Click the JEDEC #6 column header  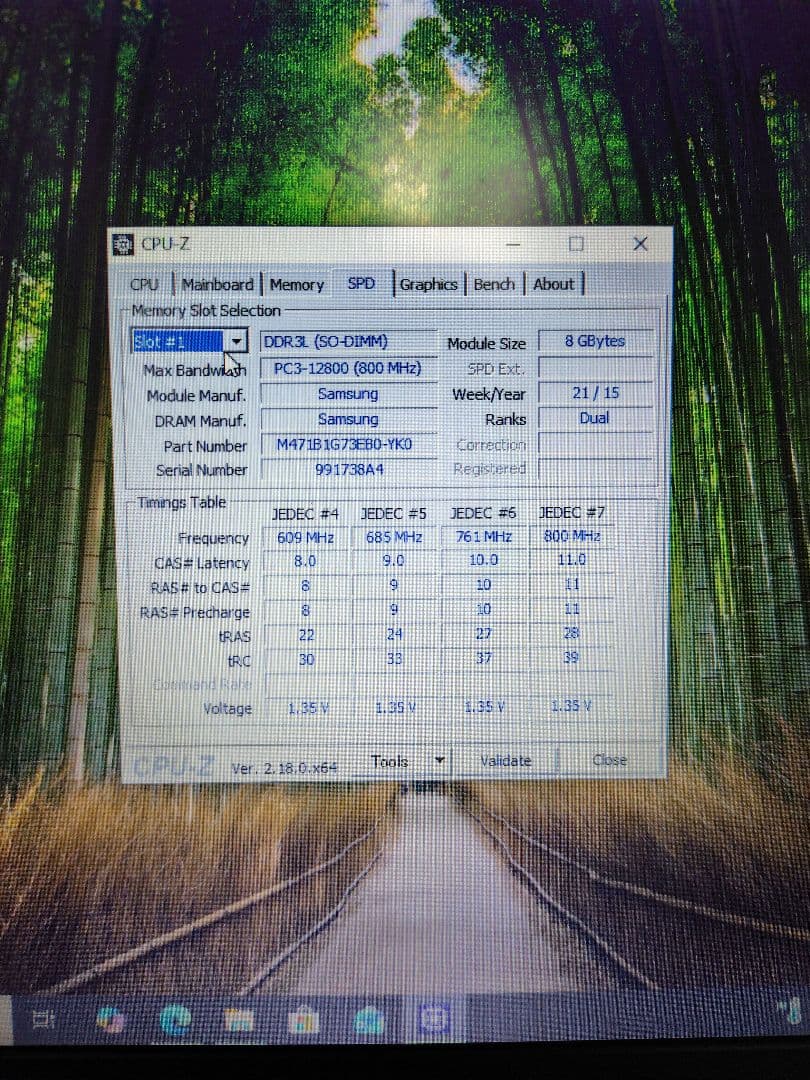point(483,513)
